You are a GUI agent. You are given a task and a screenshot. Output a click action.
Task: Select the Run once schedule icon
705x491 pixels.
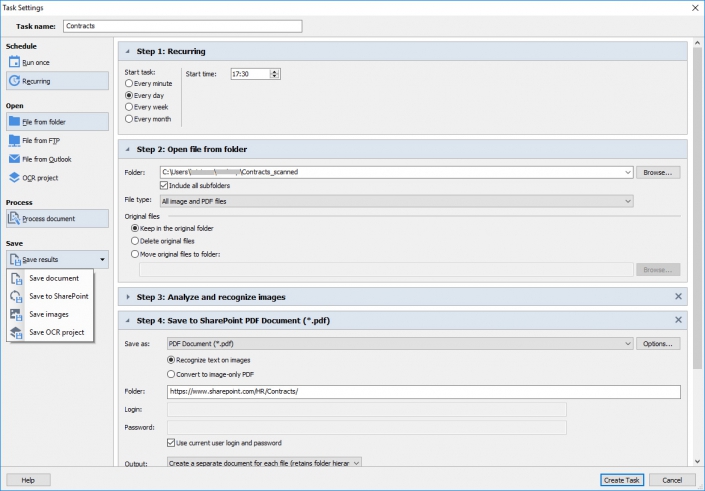[x=14, y=62]
